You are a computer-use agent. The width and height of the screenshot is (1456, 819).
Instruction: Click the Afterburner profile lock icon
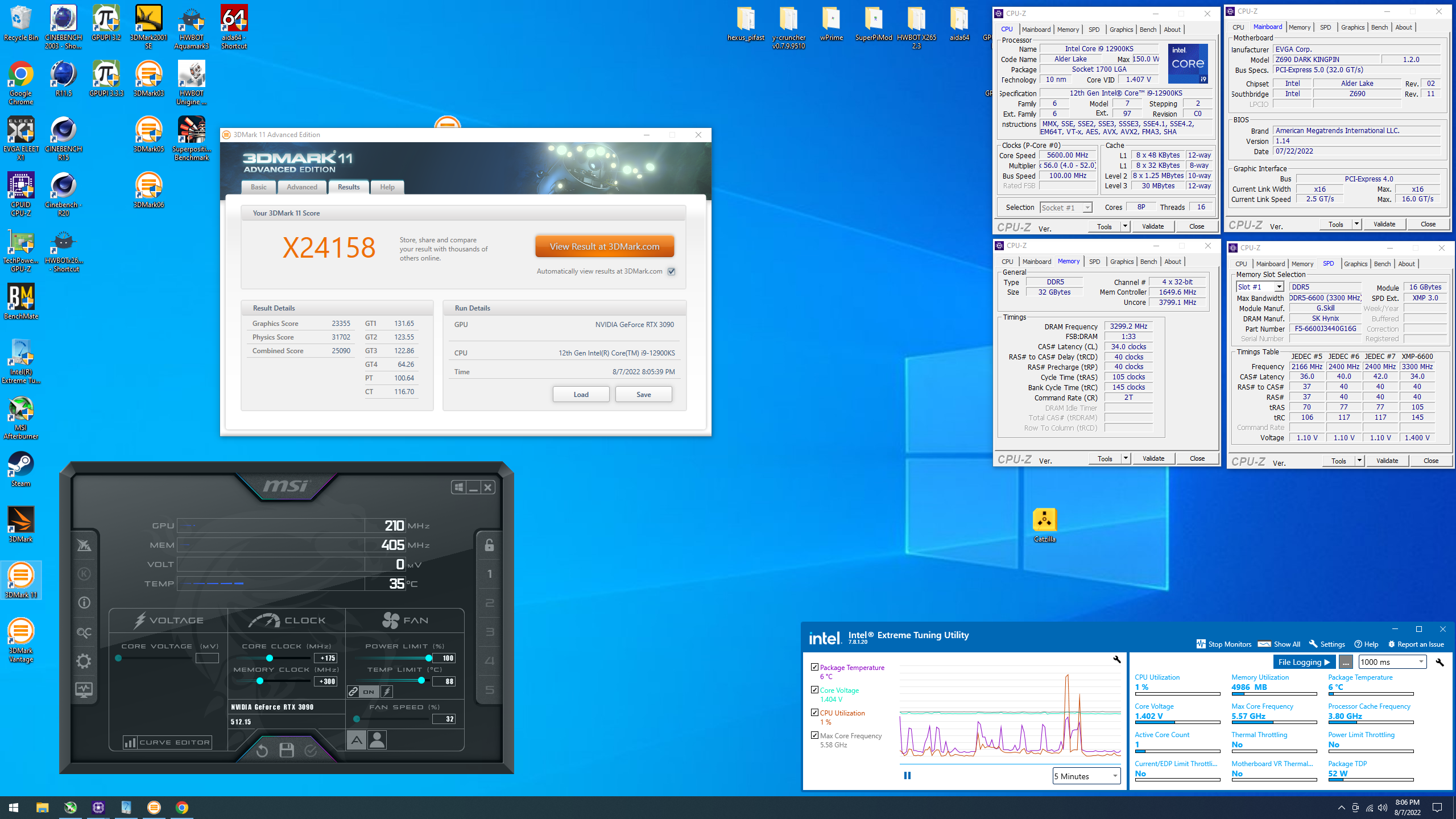click(x=489, y=545)
